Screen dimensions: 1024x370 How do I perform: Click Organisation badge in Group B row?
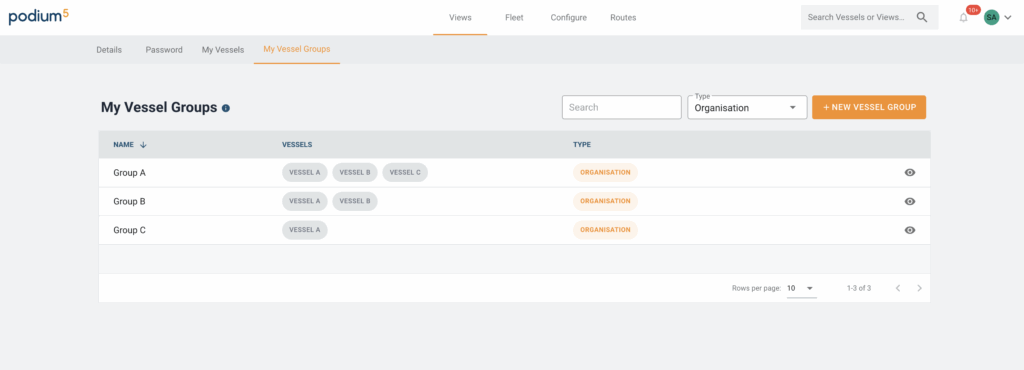[605, 201]
